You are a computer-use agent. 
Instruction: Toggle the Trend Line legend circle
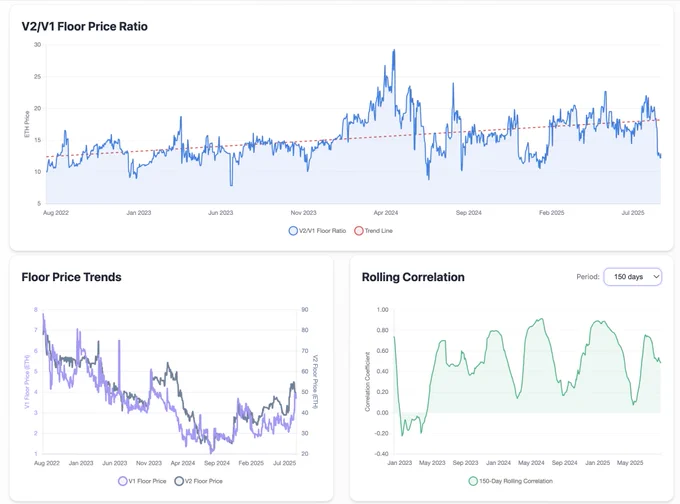[359, 231]
